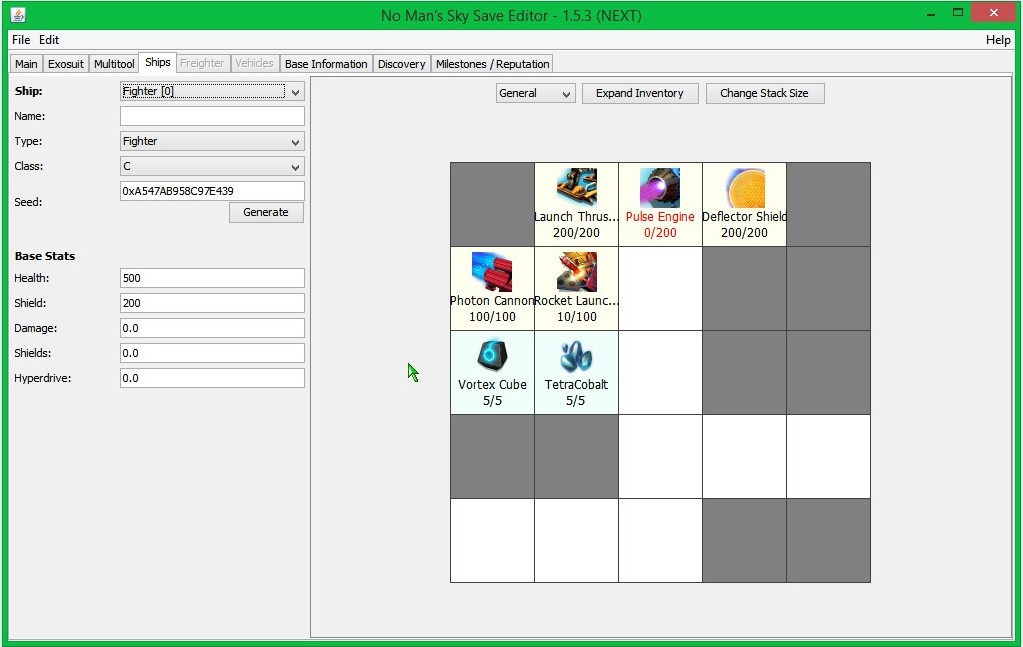
Task: Switch to the Exosuit tab
Action: click(66, 64)
